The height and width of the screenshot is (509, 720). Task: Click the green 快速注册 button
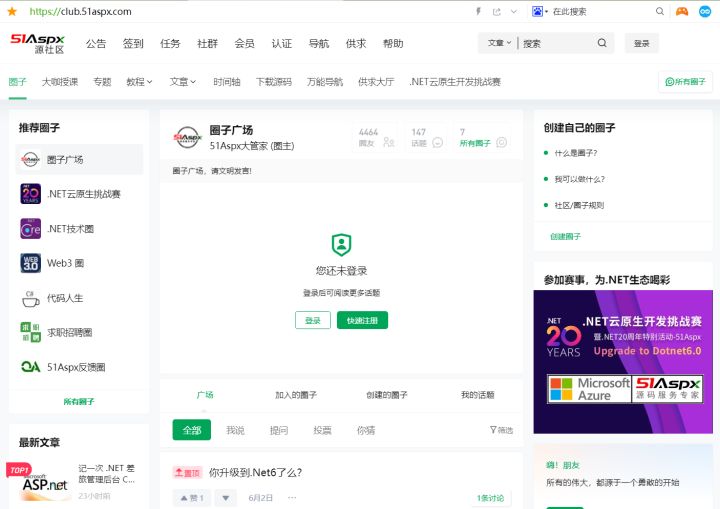pos(362,320)
